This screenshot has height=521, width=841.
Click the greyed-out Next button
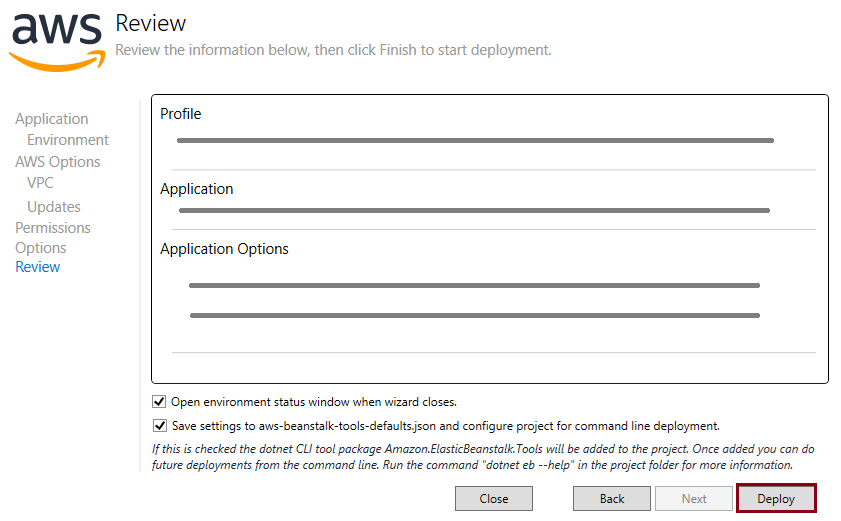tap(694, 499)
